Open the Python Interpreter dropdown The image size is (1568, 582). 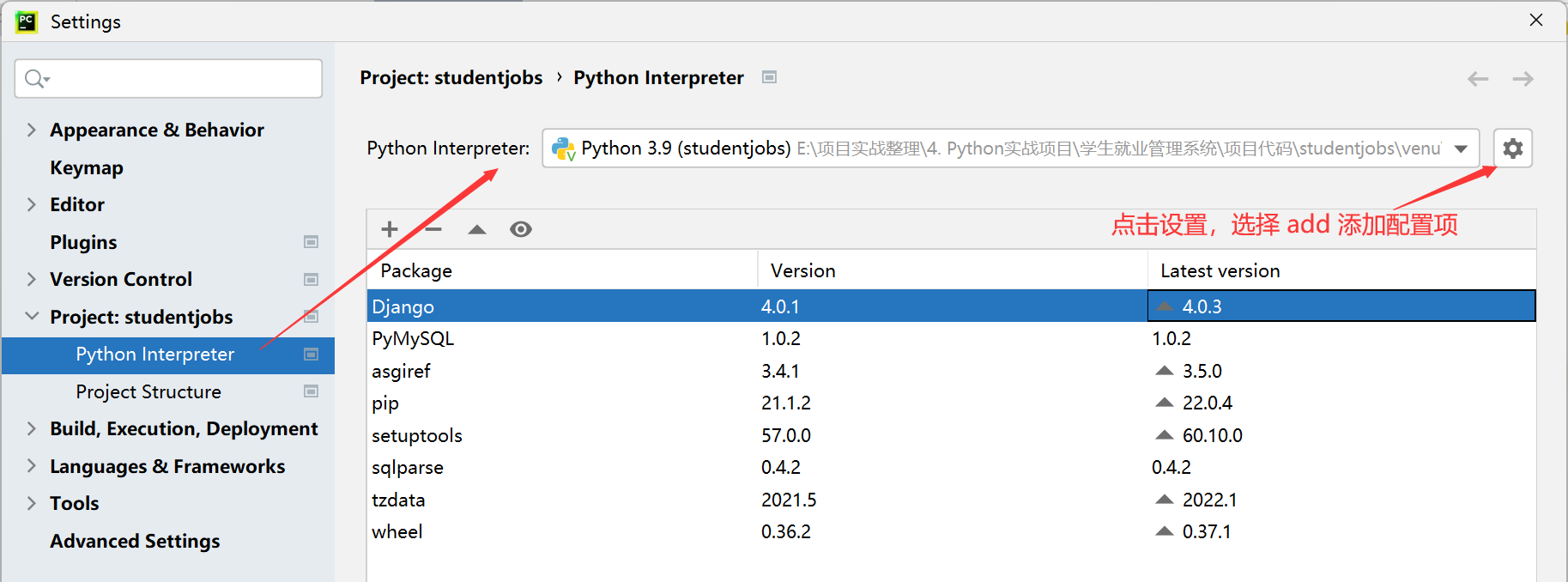tap(1460, 149)
